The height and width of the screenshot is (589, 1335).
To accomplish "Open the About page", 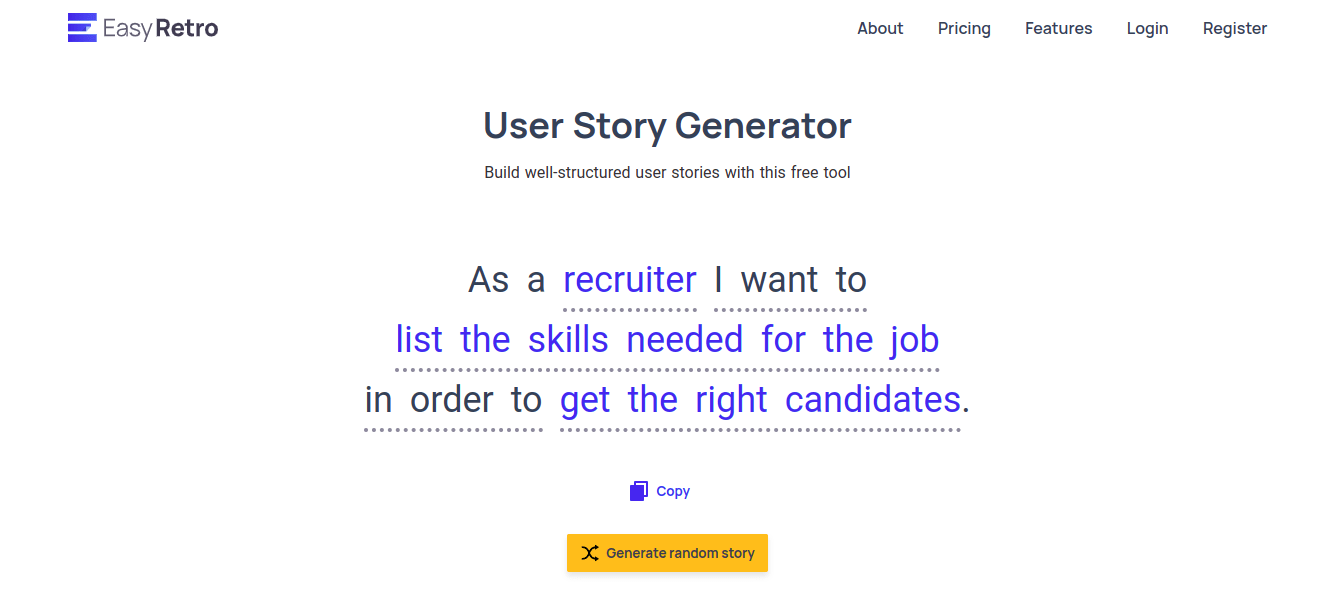I will tap(880, 28).
